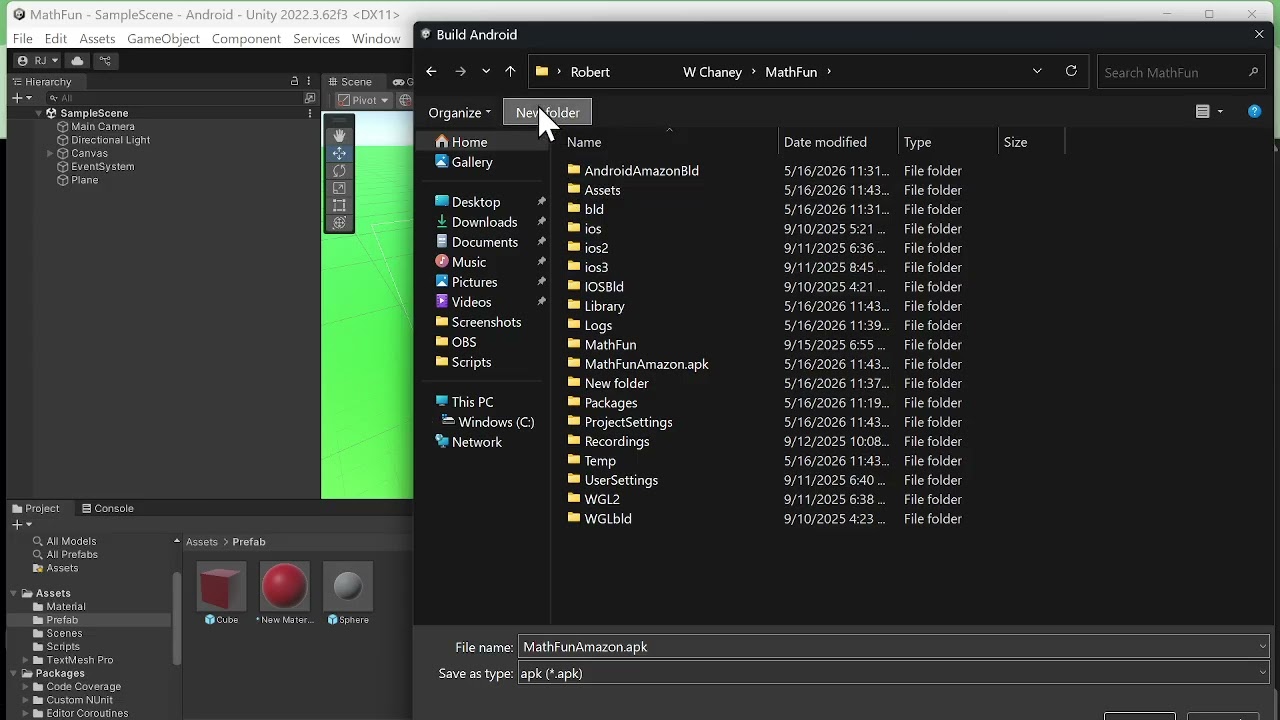
Task: Open the File menu in Unity
Action: click(x=22, y=38)
